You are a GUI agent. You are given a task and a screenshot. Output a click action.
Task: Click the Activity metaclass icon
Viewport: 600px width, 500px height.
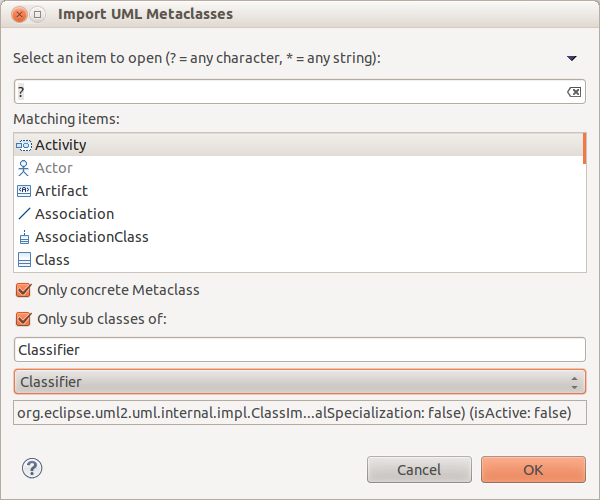(x=24, y=145)
